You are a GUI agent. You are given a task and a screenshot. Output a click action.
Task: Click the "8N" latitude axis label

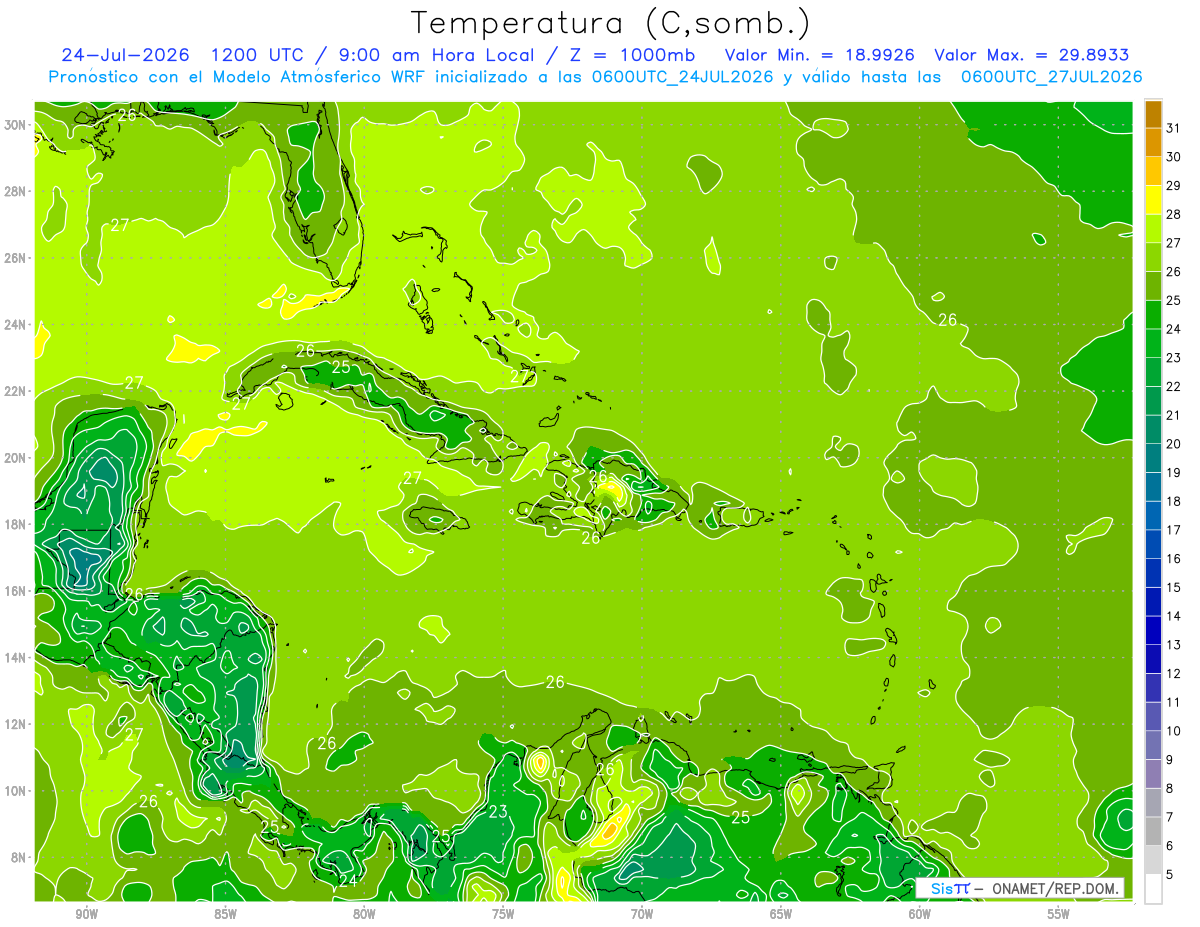point(19,857)
